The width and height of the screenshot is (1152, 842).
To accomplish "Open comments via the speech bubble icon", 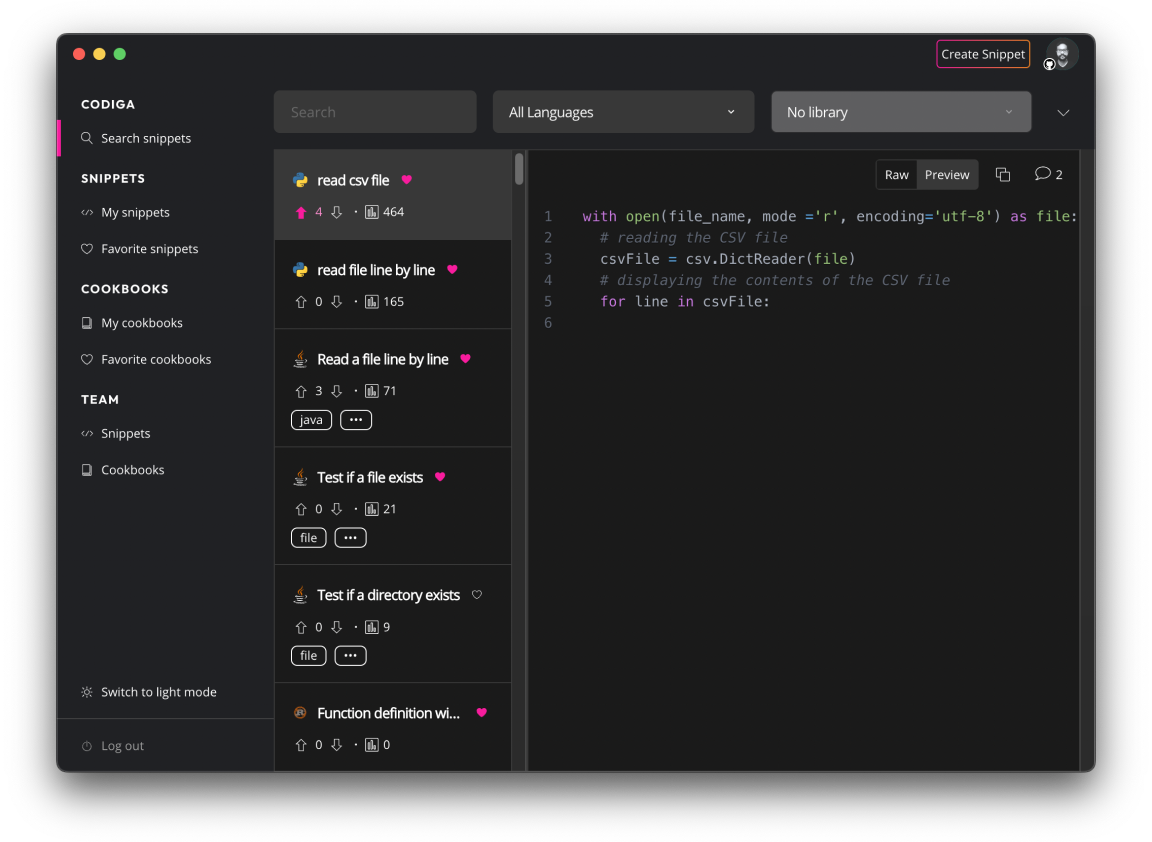I will pos(1043,174).
